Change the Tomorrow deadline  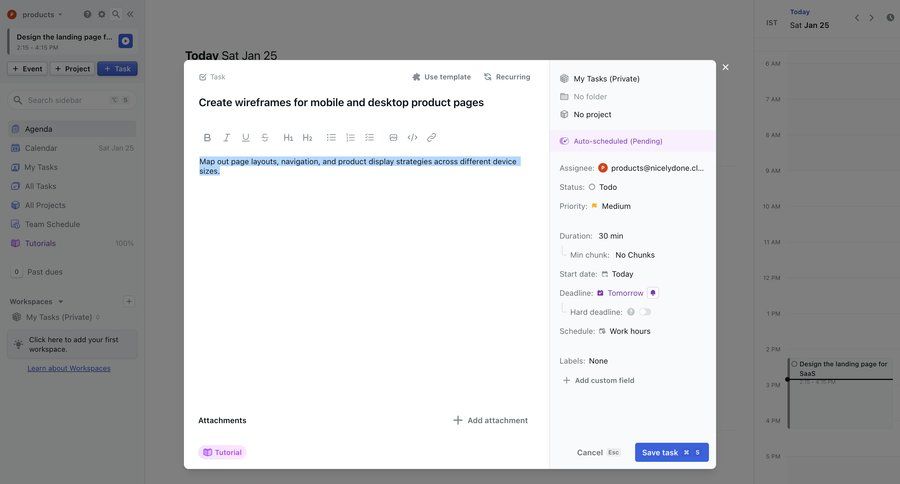(x=620, y=293)
